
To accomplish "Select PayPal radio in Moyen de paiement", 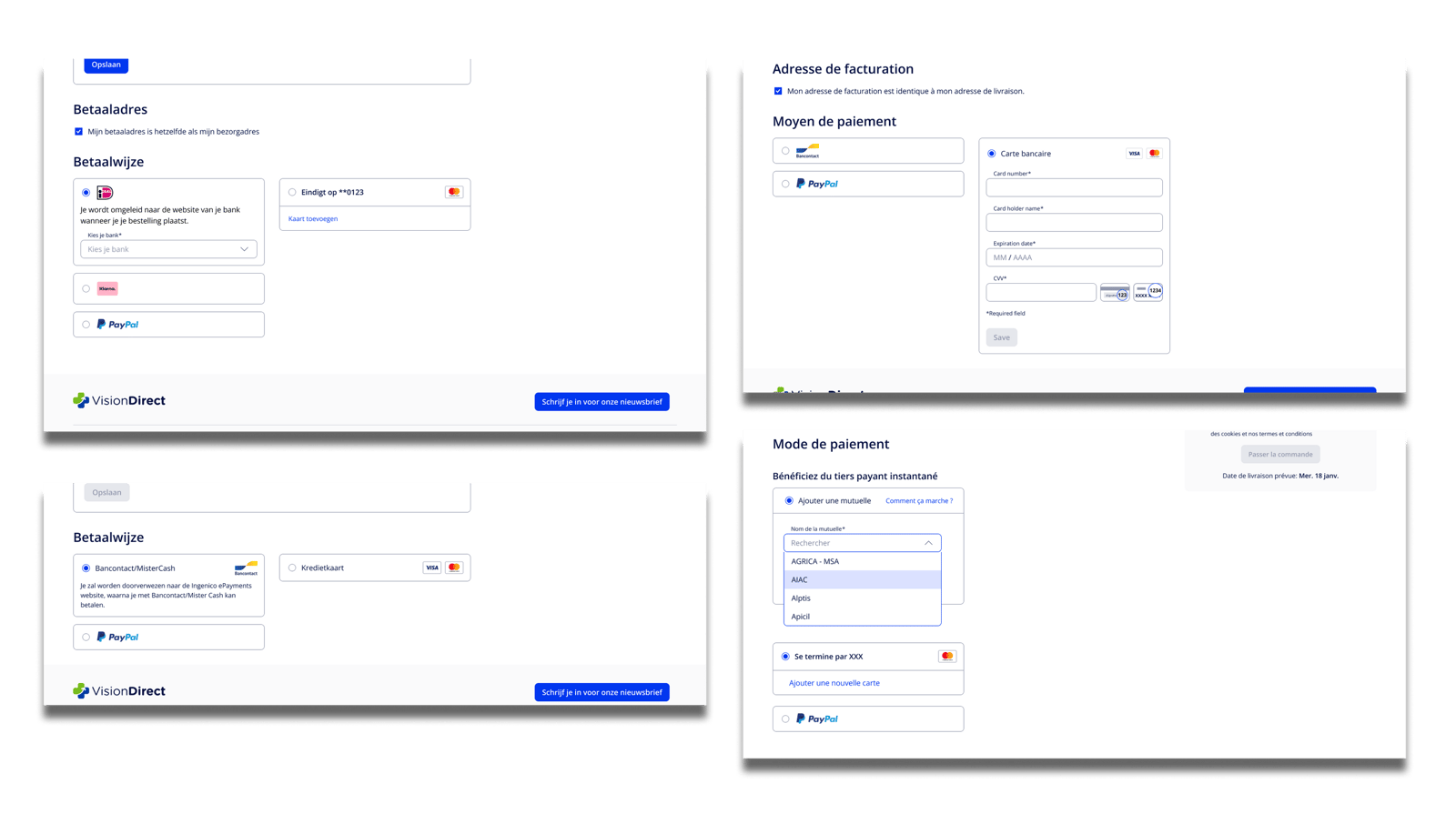I will click(785, 184).
